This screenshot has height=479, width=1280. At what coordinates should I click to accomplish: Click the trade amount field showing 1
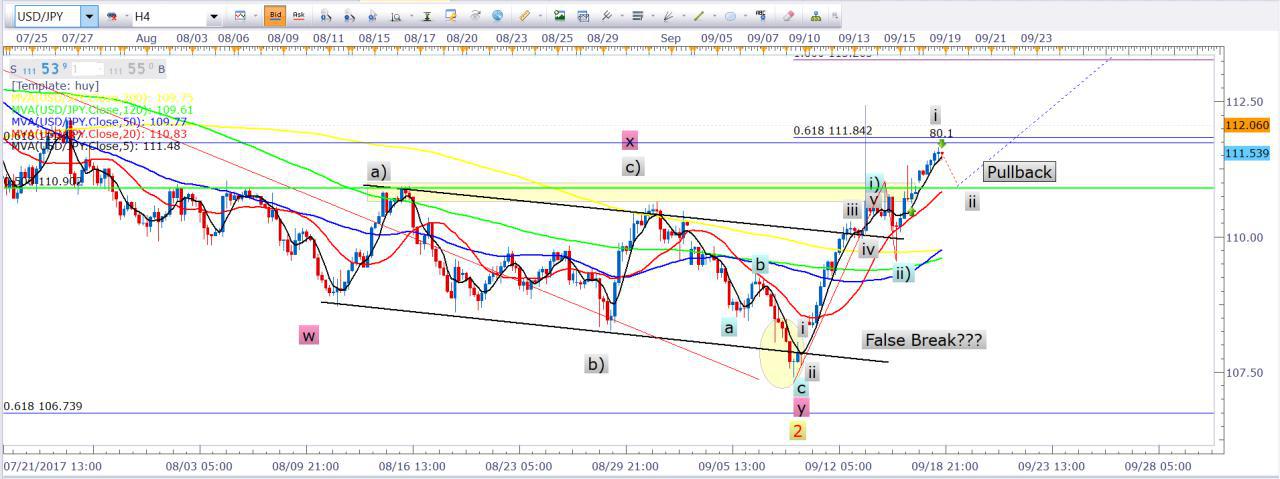[88, 68]
